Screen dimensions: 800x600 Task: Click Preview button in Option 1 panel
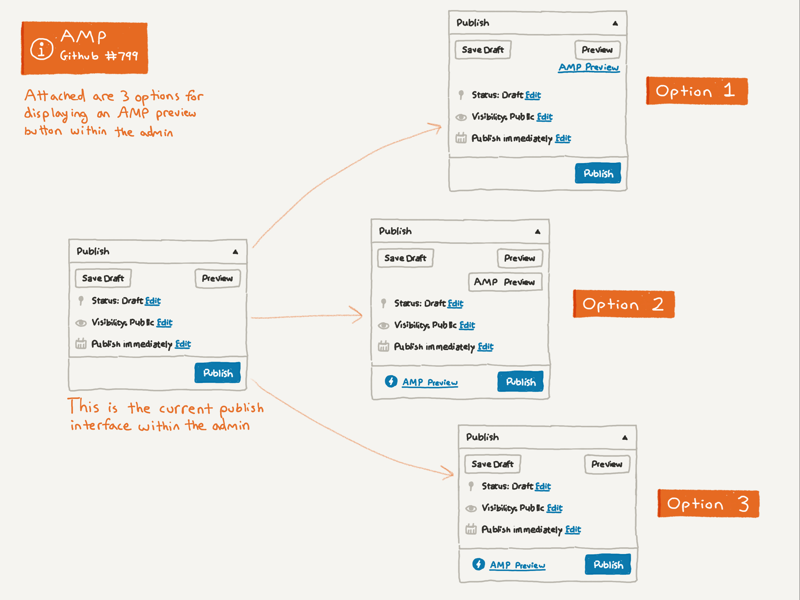(597, 49)
